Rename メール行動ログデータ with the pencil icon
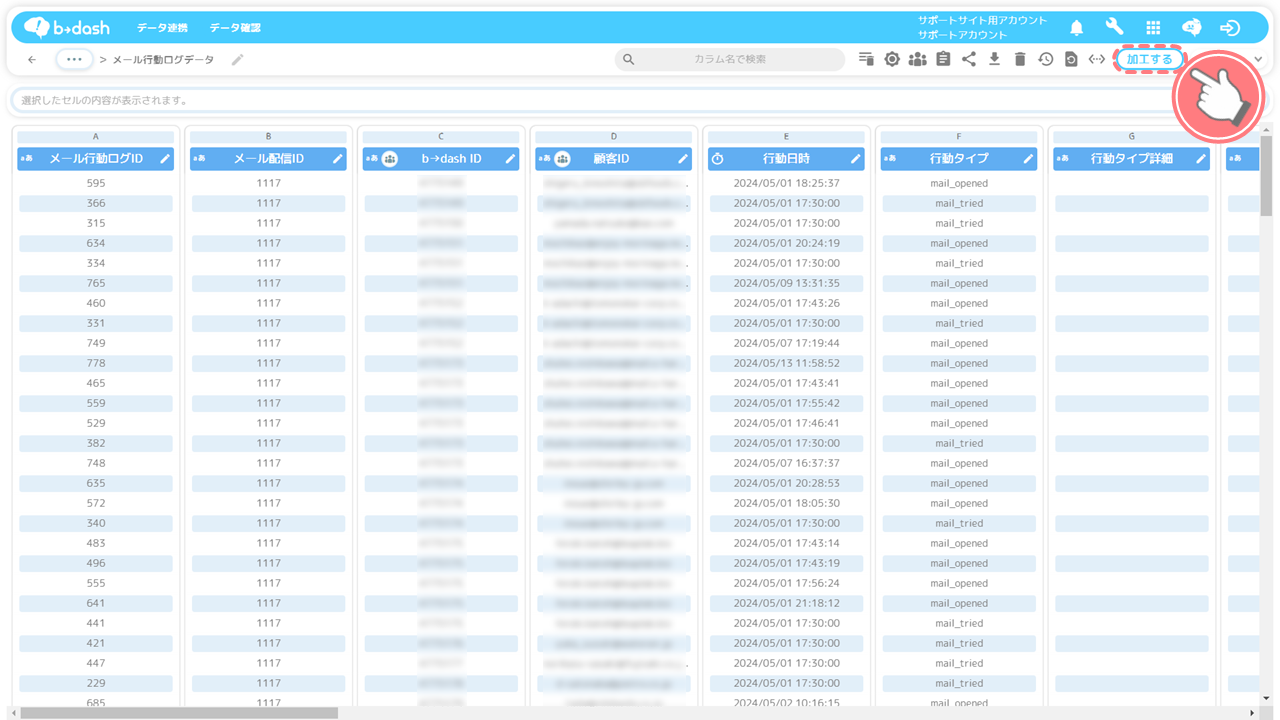This screenshot has width=1280, height=720. point(237,60)
